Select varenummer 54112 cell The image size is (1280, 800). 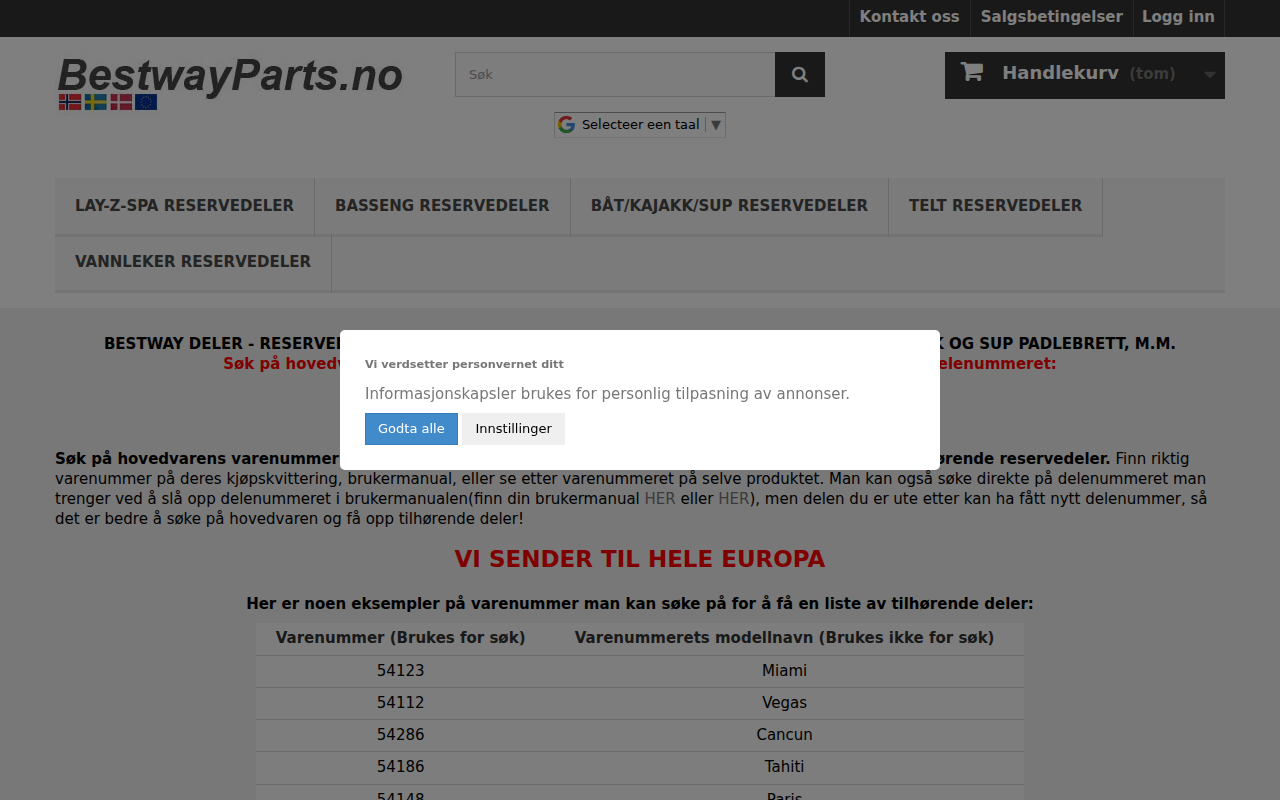click(x=400, y=703)
